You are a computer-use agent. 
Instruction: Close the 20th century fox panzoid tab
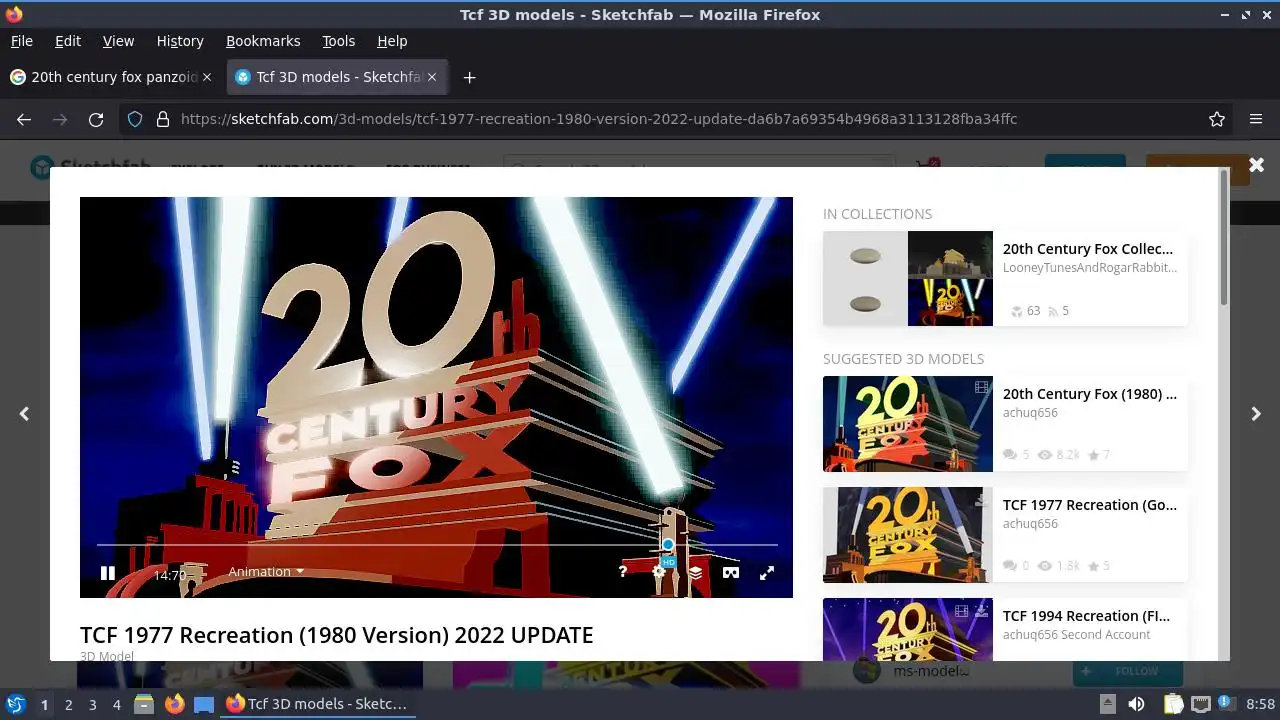(207, 77)
